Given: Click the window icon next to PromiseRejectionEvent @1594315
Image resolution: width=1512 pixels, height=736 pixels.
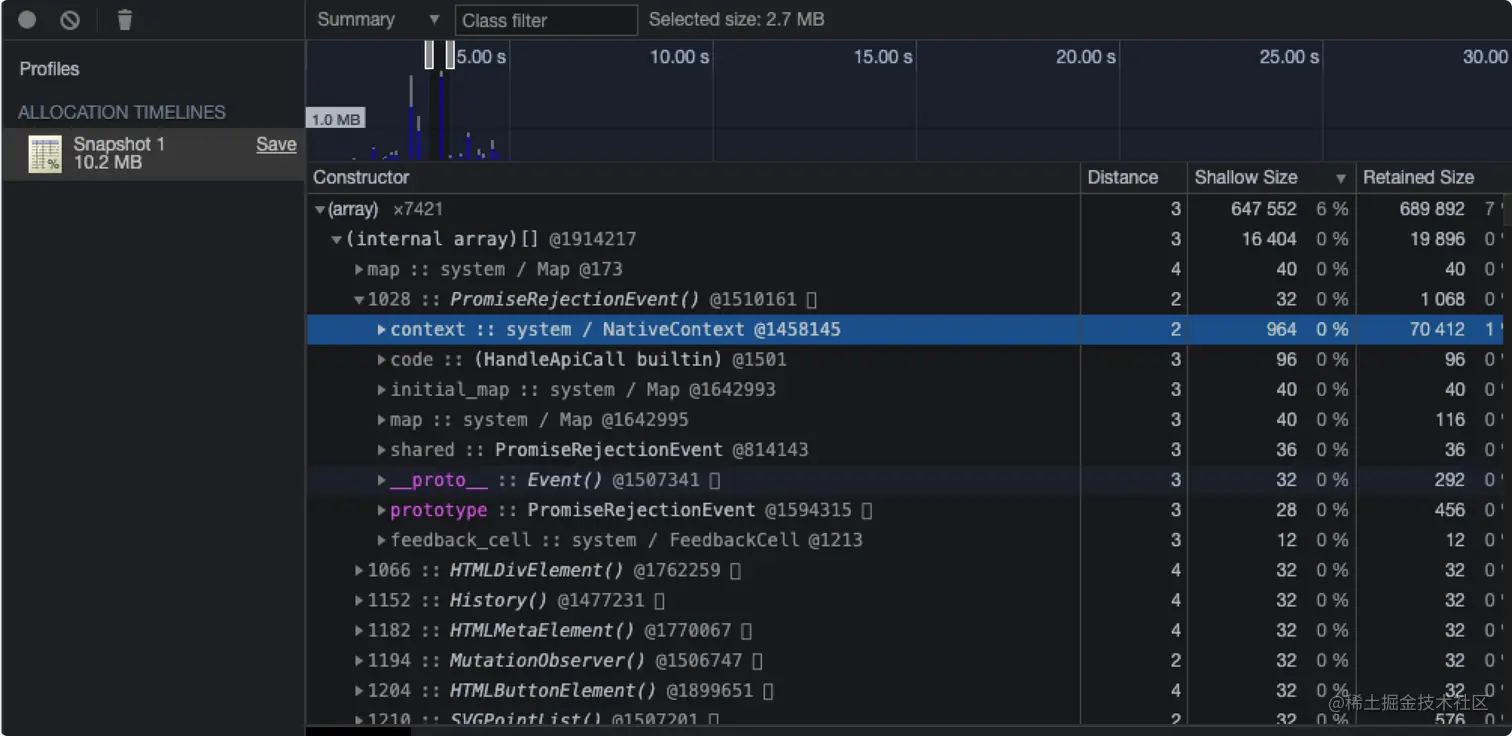Looking at the screenshot, I should [x=867, y=510].
